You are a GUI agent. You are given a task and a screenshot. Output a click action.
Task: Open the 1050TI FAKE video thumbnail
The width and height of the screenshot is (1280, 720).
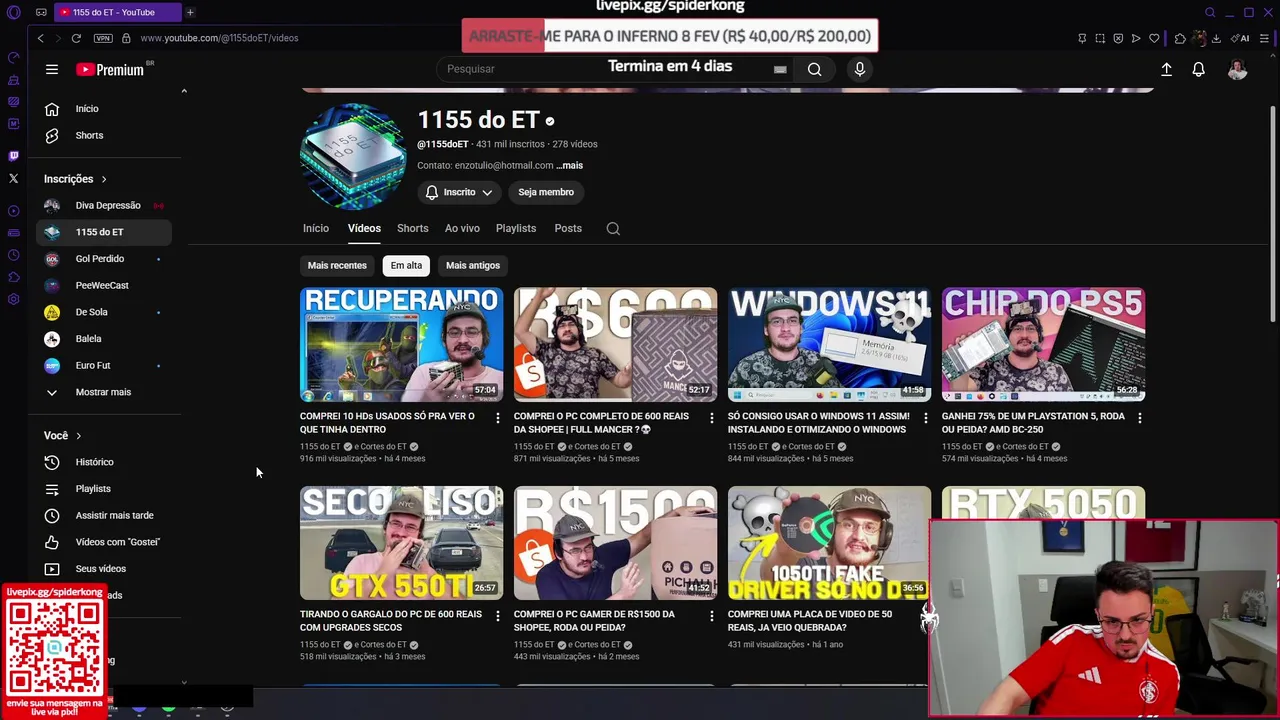829,543
